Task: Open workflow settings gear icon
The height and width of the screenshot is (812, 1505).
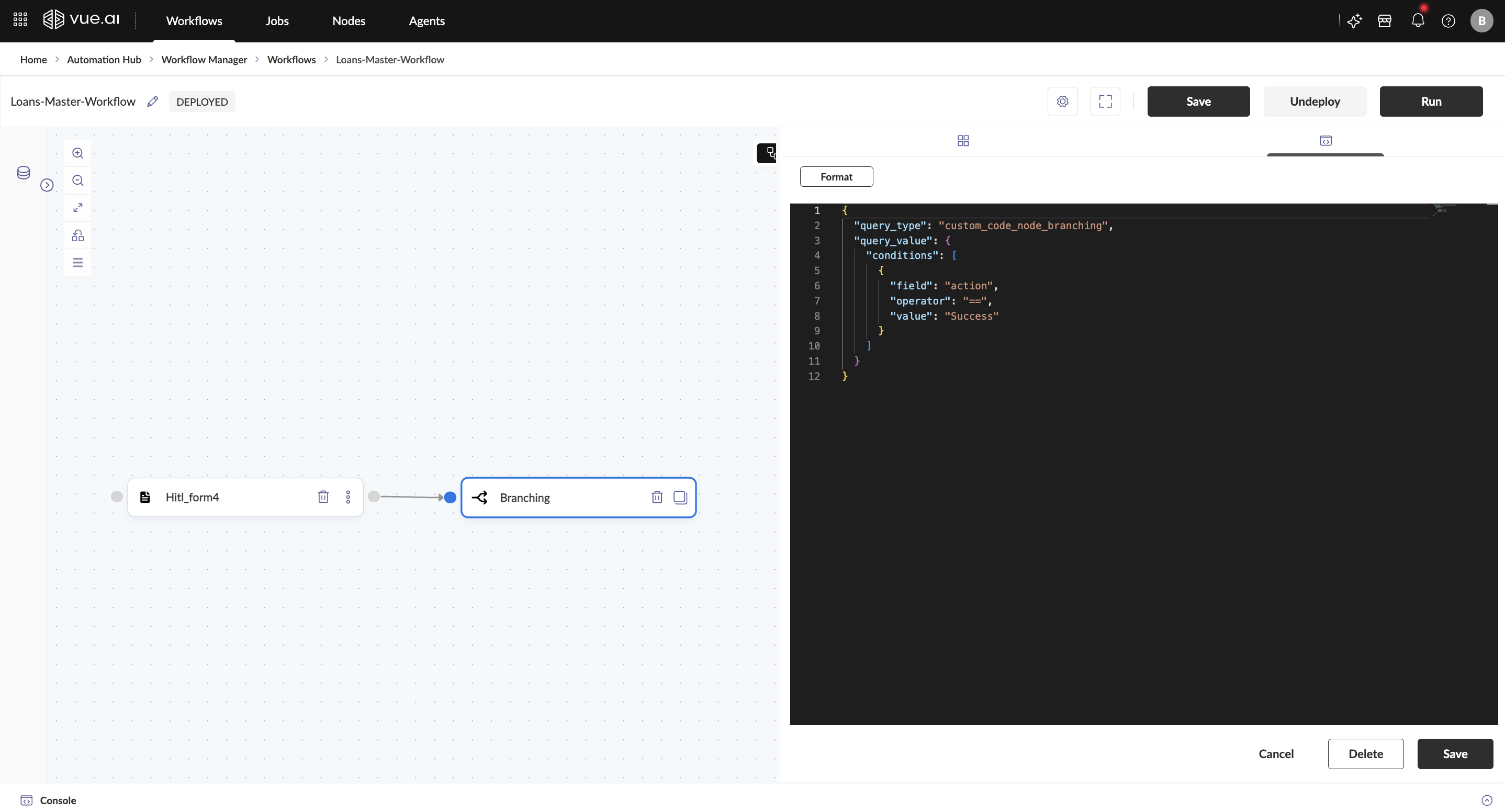Action: pos(1062,101)
